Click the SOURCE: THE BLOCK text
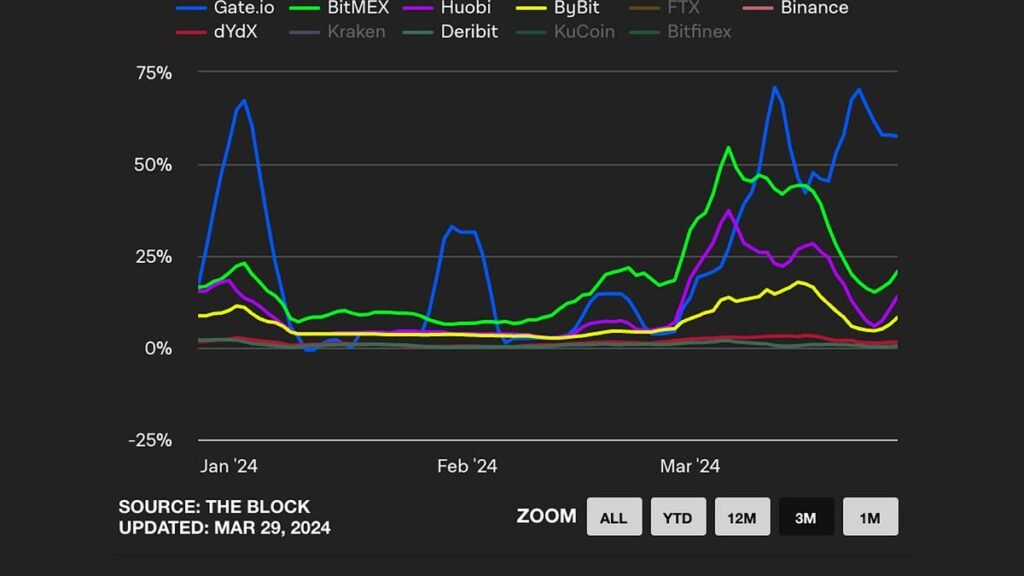 pos(214,507)
